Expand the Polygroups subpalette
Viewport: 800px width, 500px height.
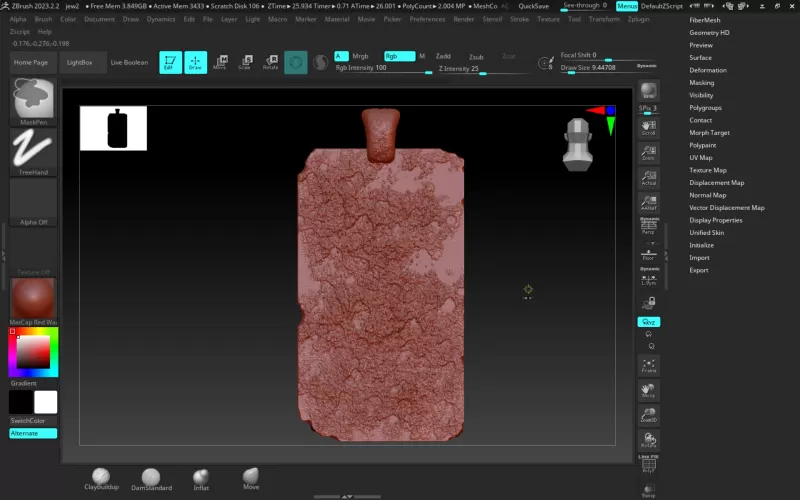(705, 107)
